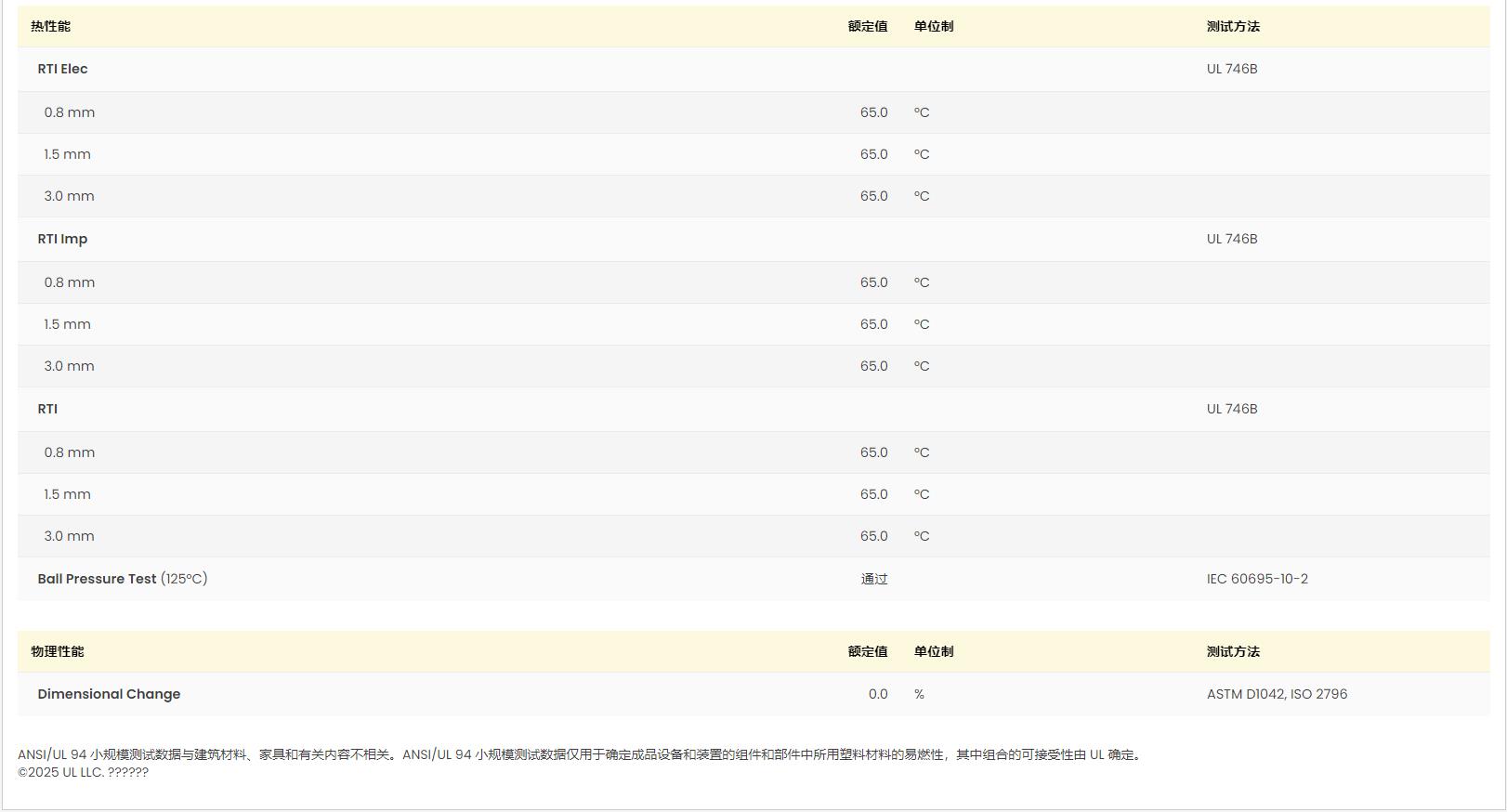Click UL 746B in the RTI Elec row
This screenshot has height=812, width=1507.
point(1231,69)
